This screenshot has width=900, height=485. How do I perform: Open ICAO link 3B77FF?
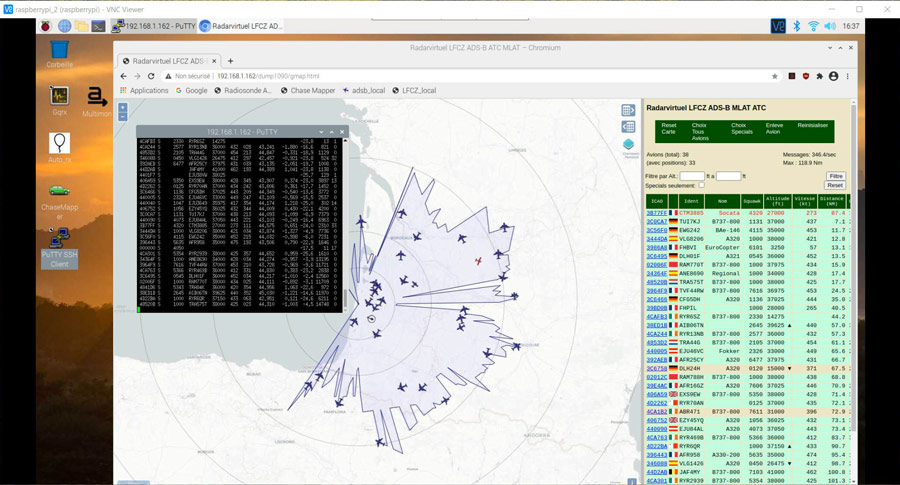coord(657,213)
